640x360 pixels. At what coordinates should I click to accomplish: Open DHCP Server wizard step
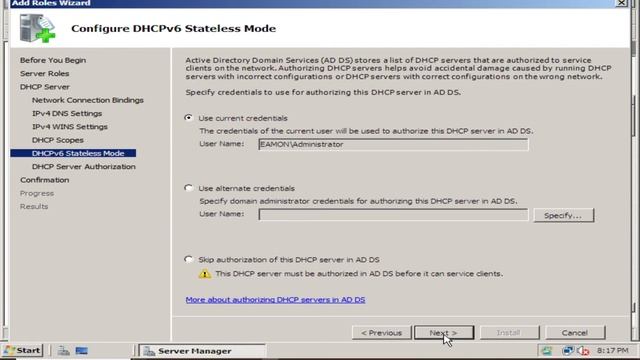44,87
